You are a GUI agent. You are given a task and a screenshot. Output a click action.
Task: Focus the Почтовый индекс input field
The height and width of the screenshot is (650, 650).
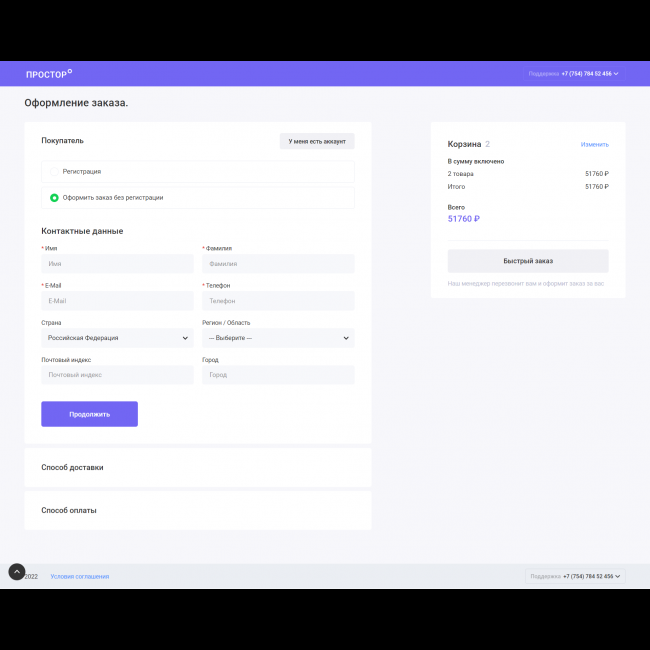[117, 375]
